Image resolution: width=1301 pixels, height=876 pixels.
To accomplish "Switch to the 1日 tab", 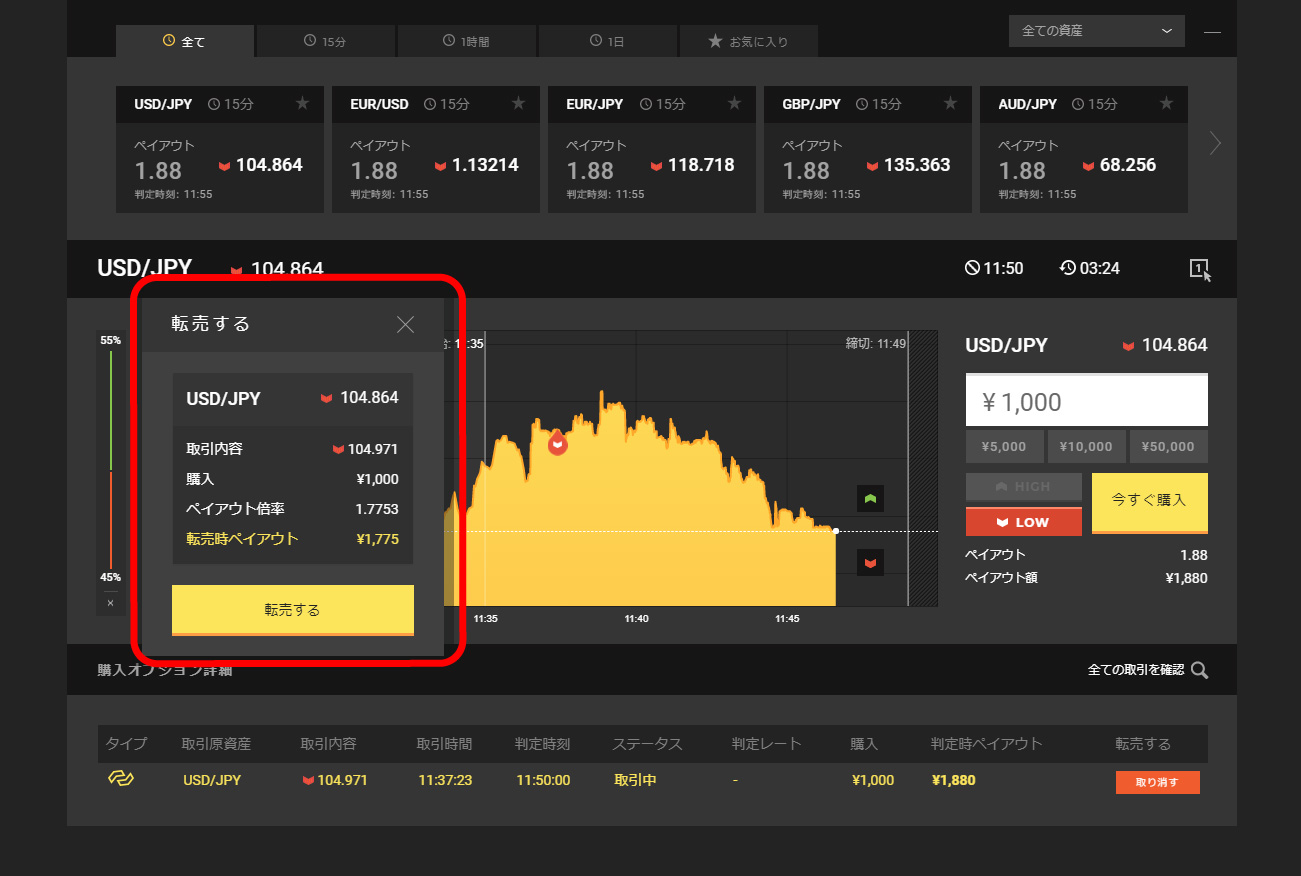I will click(607, 41).
